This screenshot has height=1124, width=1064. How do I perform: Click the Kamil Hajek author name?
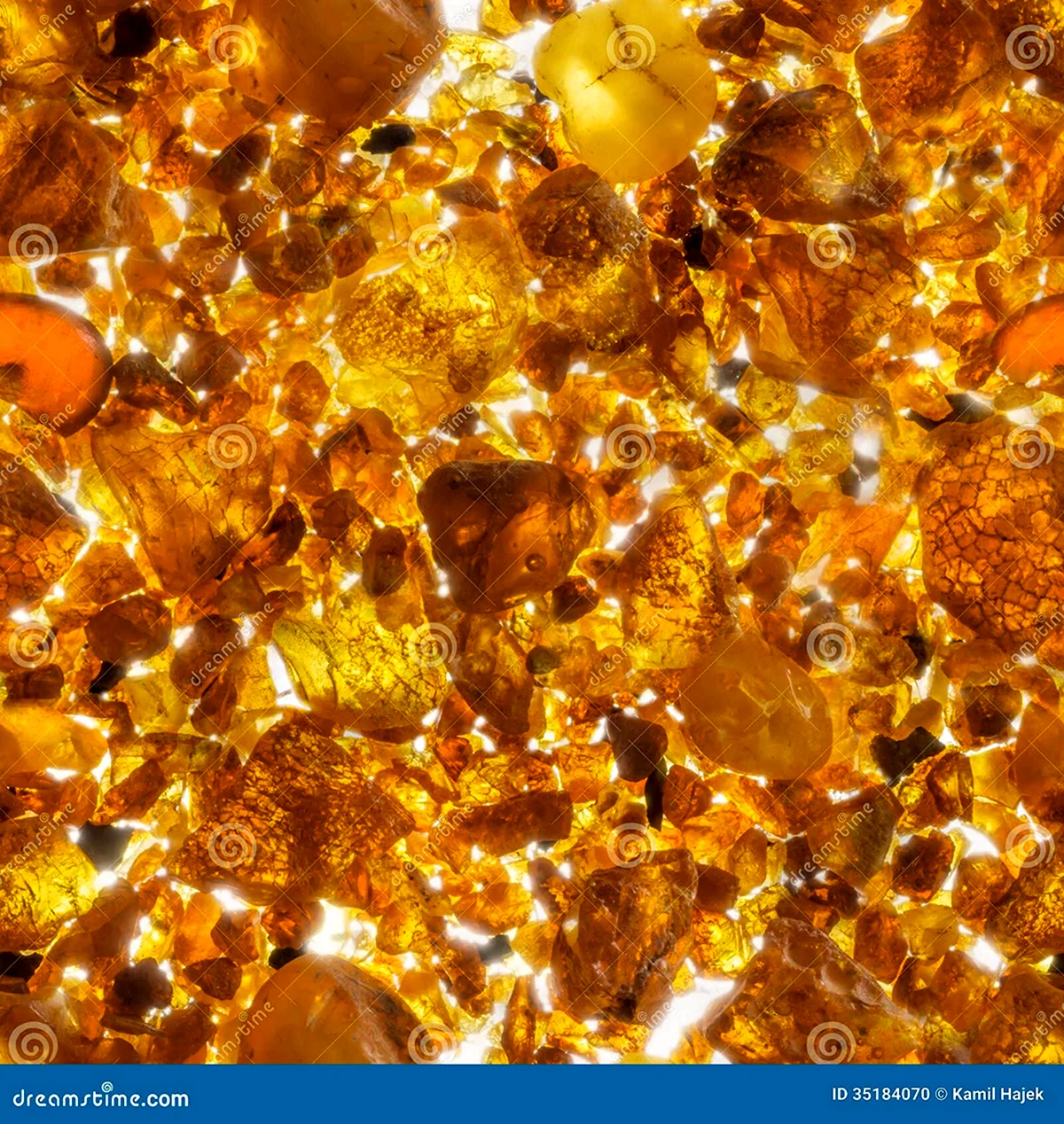[x=999, y=1094]
